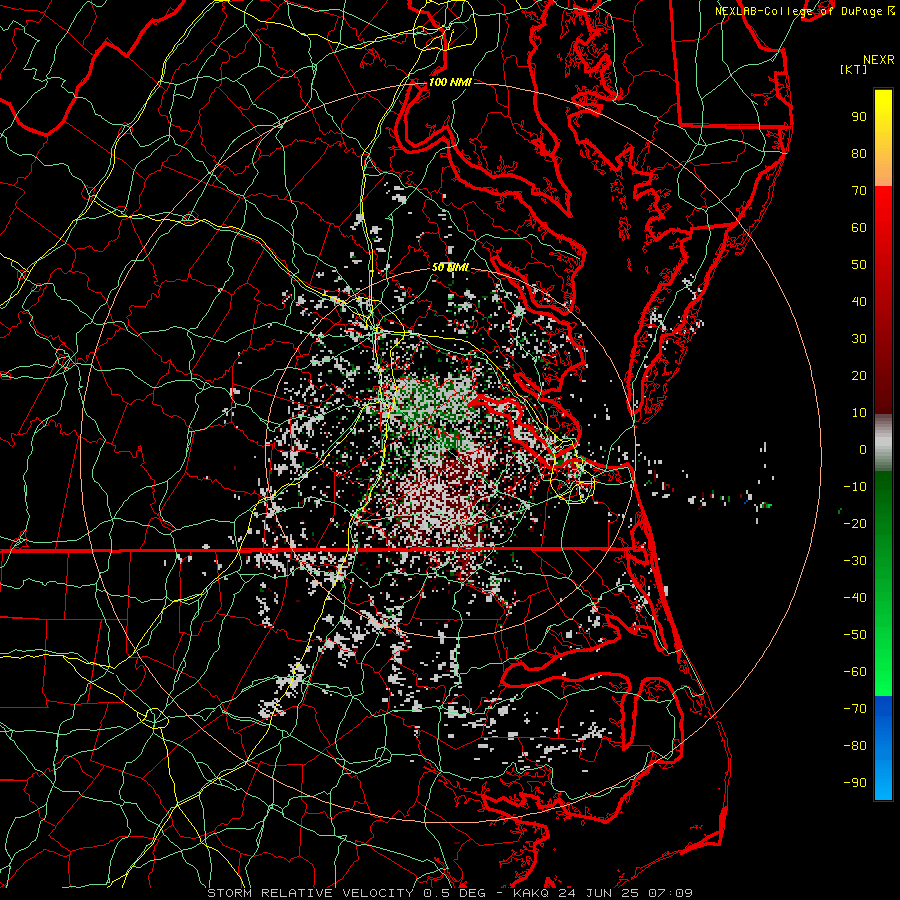Click the -20 value on velocity scale
The height and width of the screenshot is (900, 900).
(855, 524)
